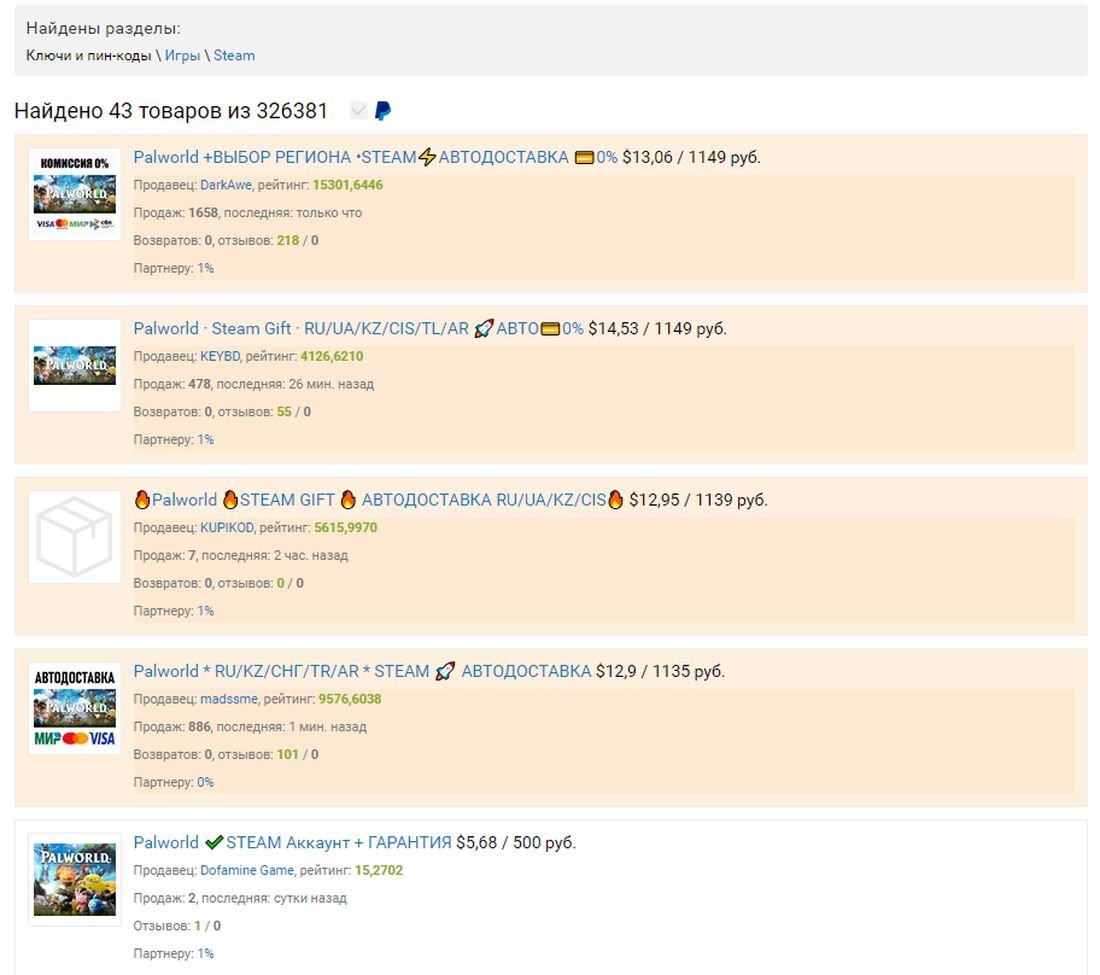Click the price $13,06 / 1149 руб.
Image resolution: width=1100 pixels, height=975 pixels.
pyautogui.click(x=691, y=157)
